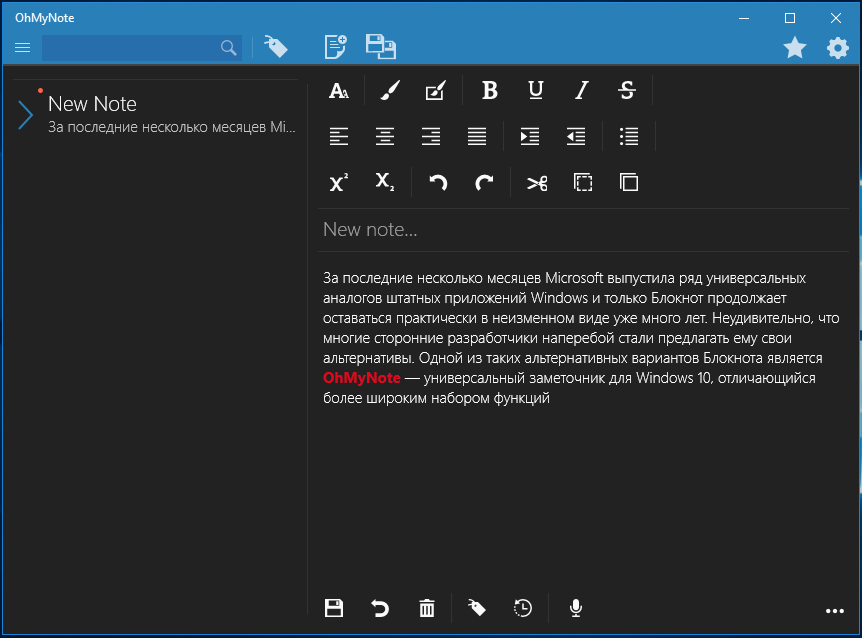
Task: Expand the New Note chevron
Action: (x=25, y=115)
